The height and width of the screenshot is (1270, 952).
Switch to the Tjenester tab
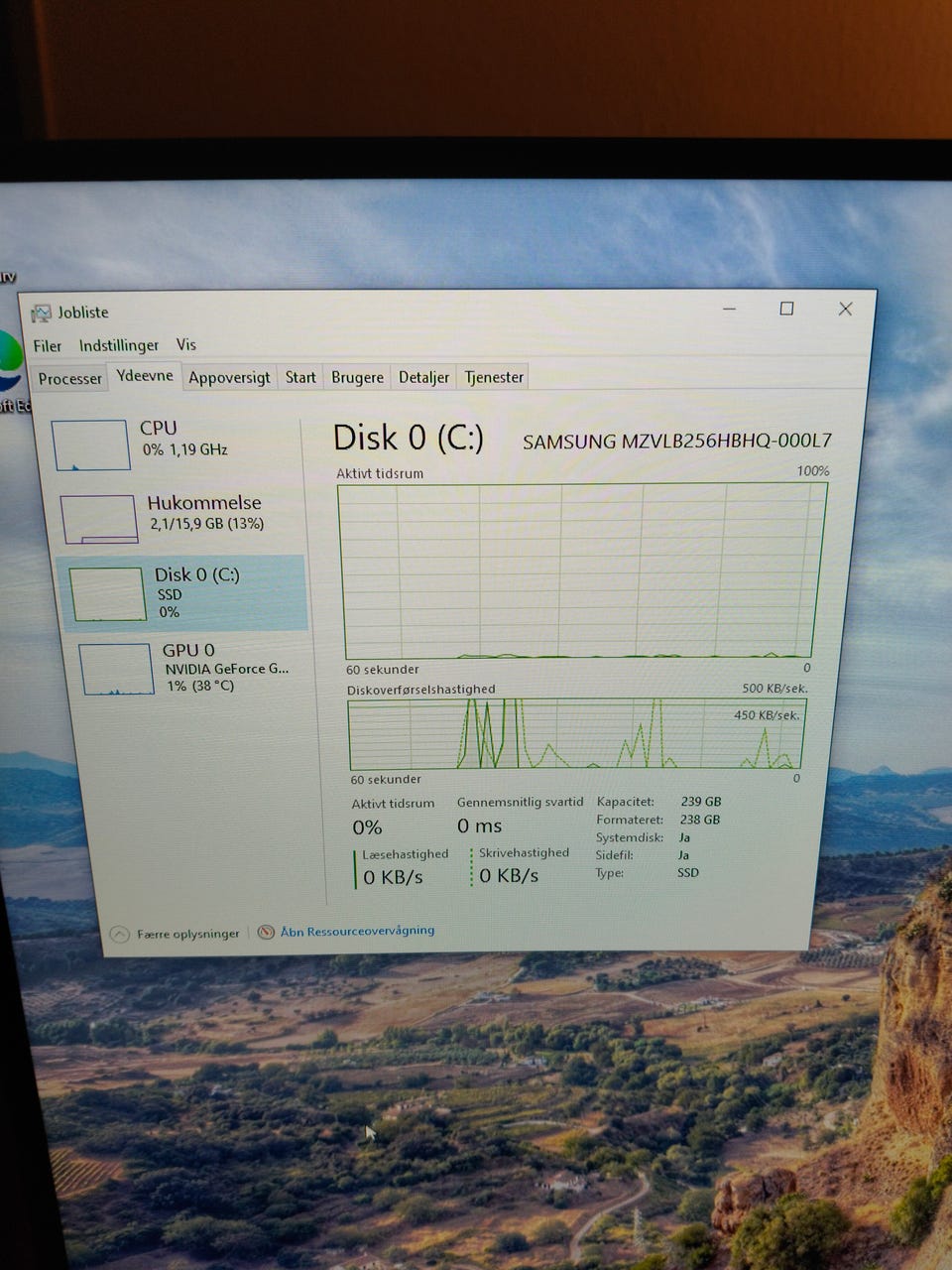pyautogui.click(x=494, y=377)
